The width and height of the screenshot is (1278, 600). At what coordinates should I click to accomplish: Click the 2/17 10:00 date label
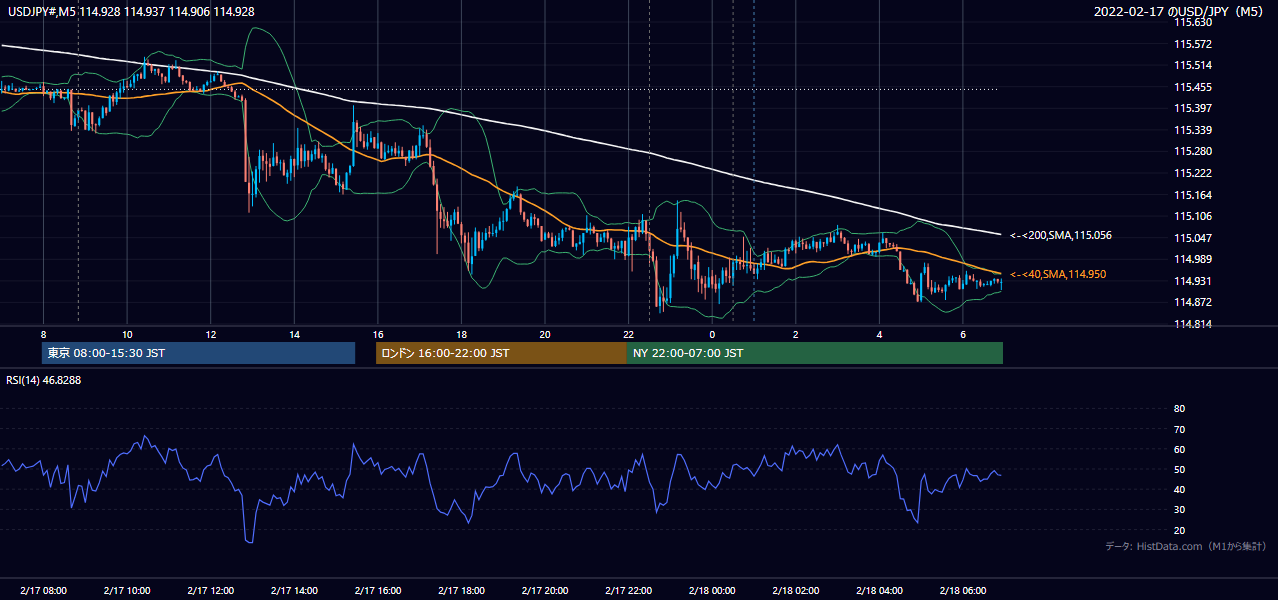[x=127, y=591]
